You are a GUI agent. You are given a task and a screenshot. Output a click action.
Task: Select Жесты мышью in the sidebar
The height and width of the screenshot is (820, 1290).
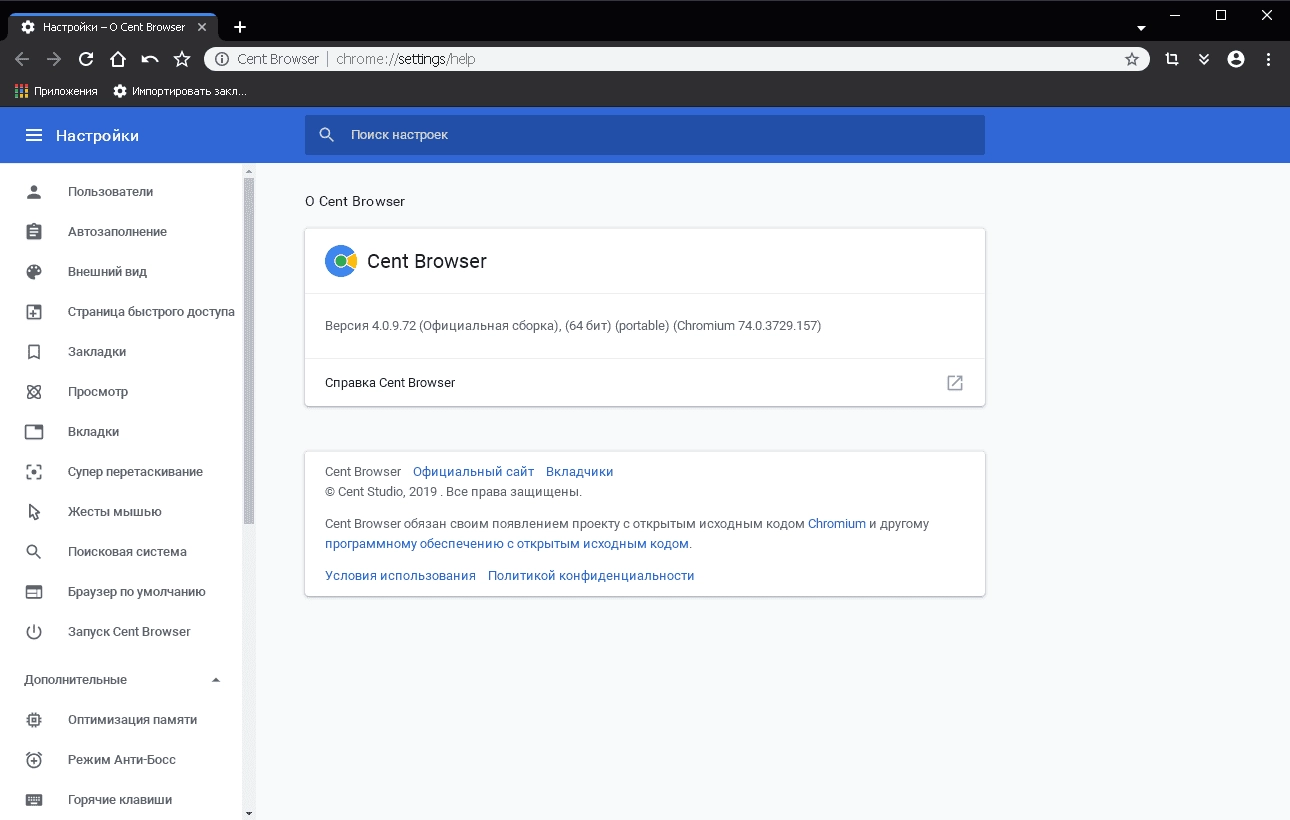pyautogui.click(x=121, y=511)
